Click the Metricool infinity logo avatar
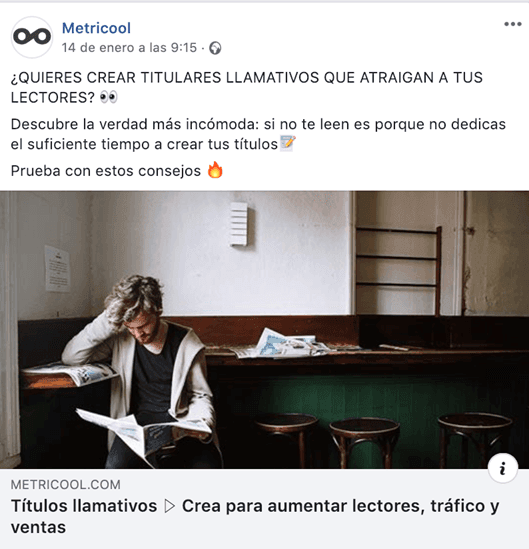Viewport: 529px width, 549px height. [x=32, y=37]
